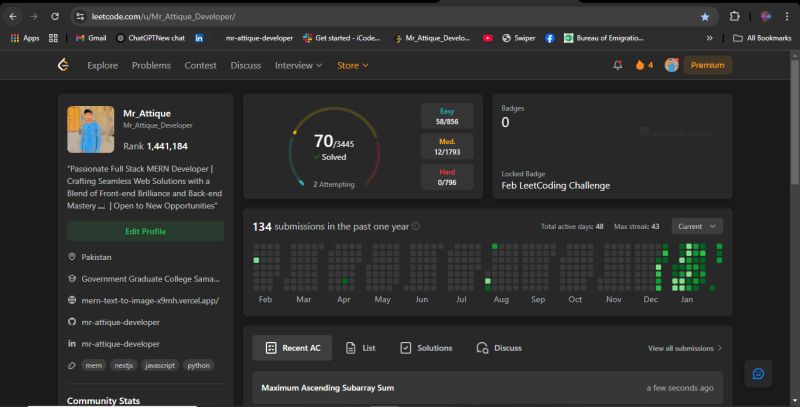Open mern-text-to-image vercel website link

coord(150,300)
